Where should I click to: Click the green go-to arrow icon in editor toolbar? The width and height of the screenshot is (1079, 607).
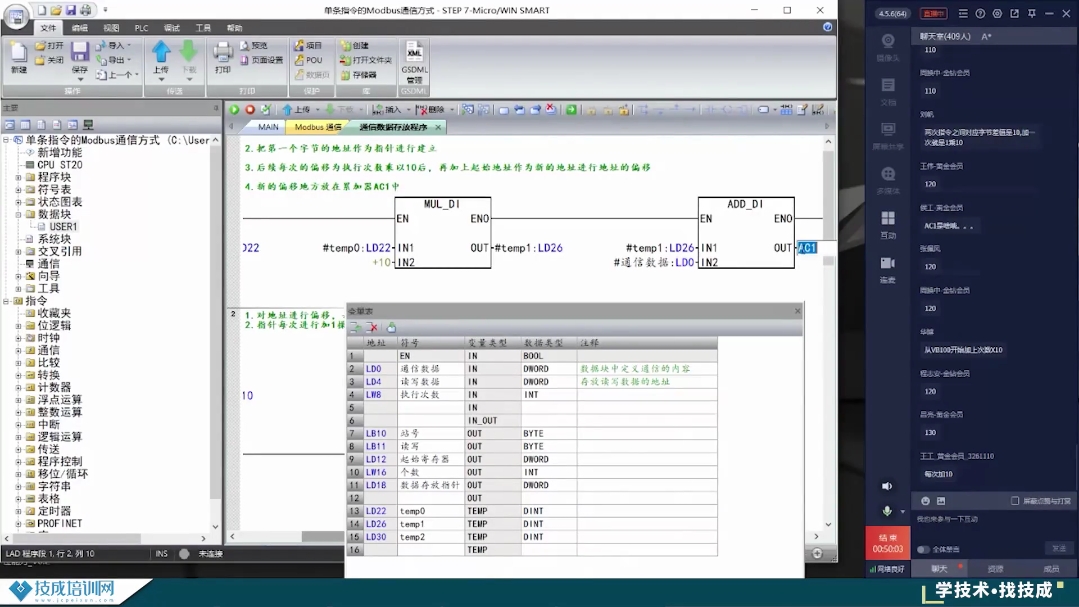[571, 109]
